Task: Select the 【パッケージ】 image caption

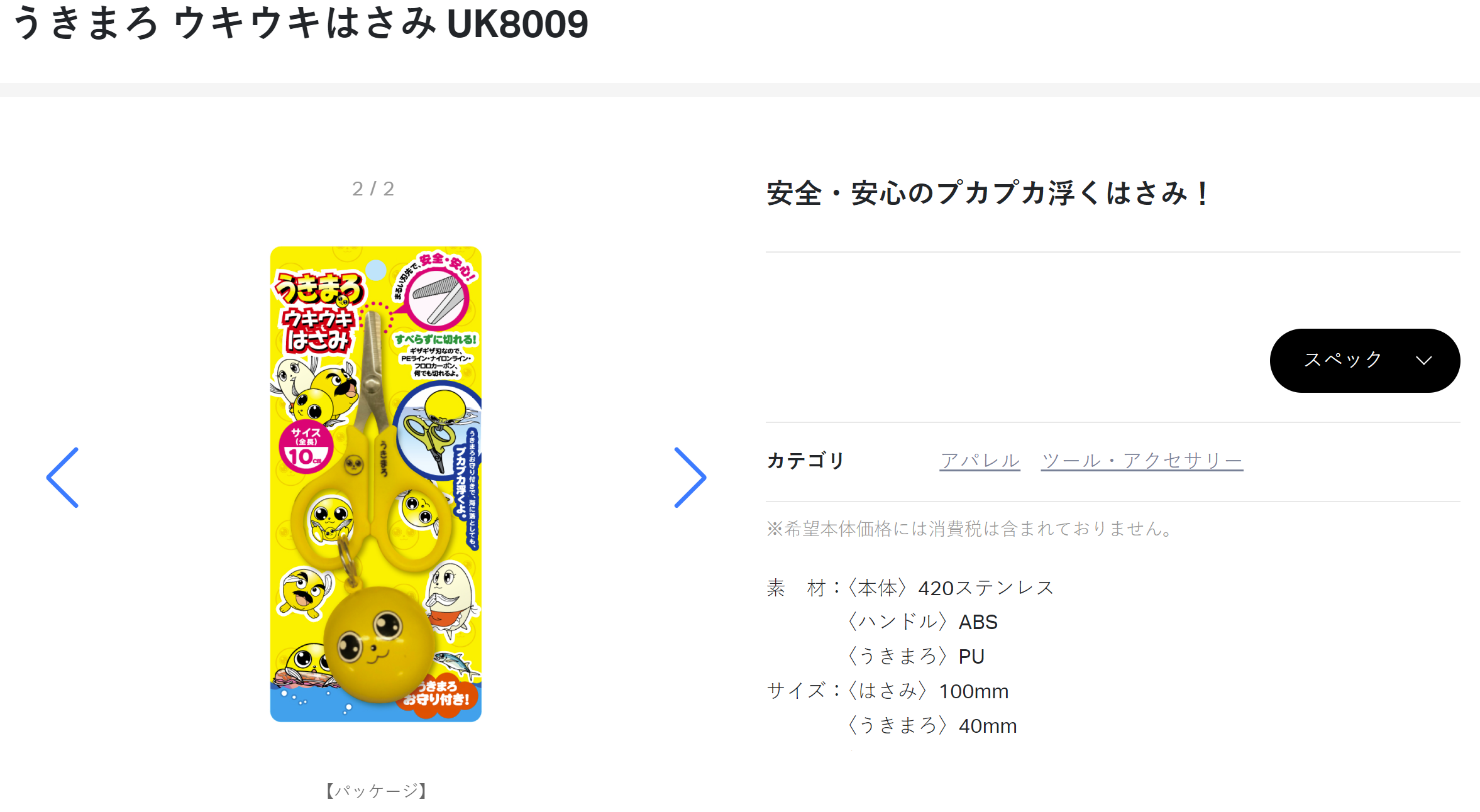Action: pyautogui.click(x=375, y=791)
